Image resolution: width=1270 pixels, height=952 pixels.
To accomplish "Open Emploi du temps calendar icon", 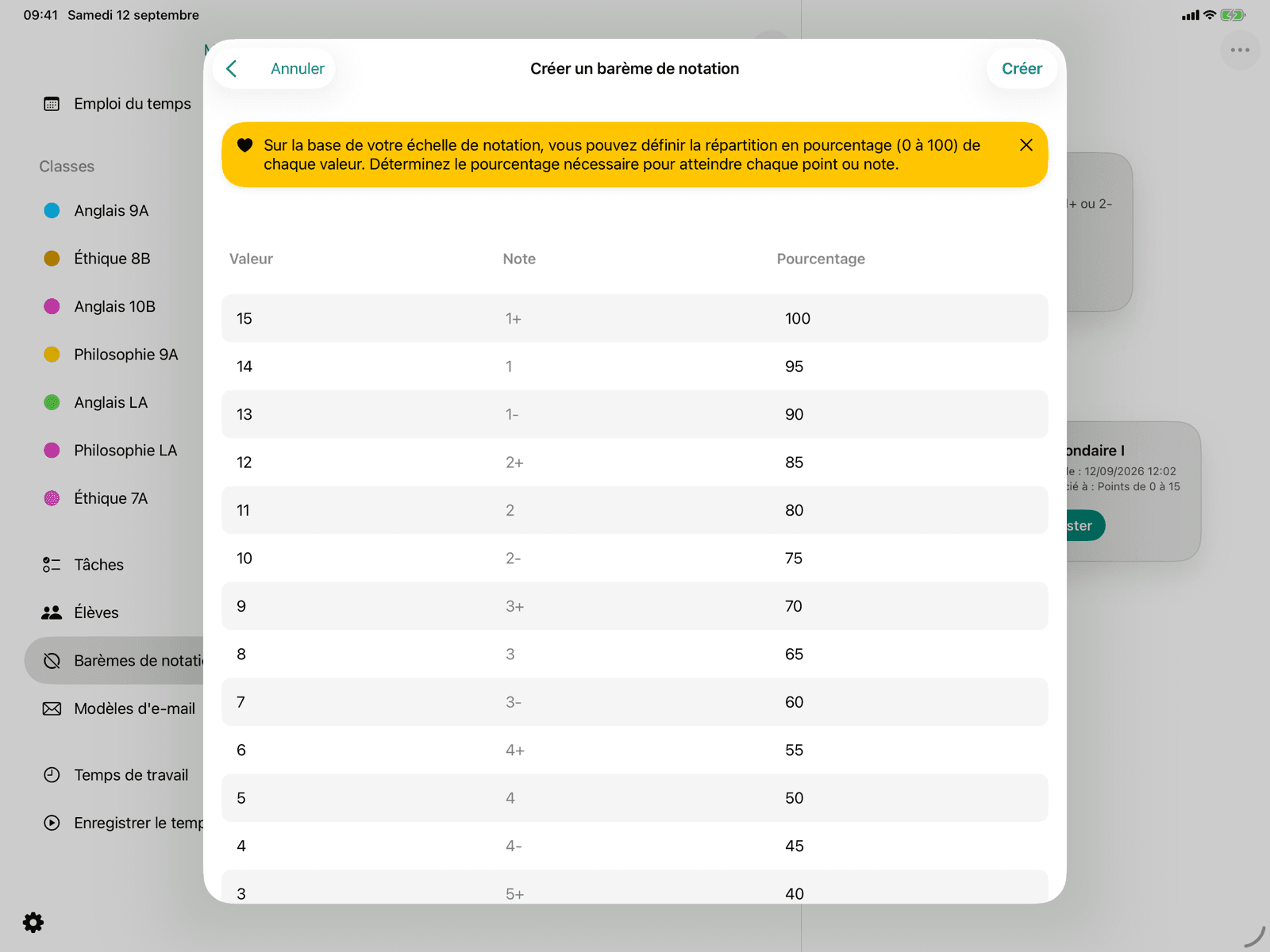I will (x=52, y=104).
